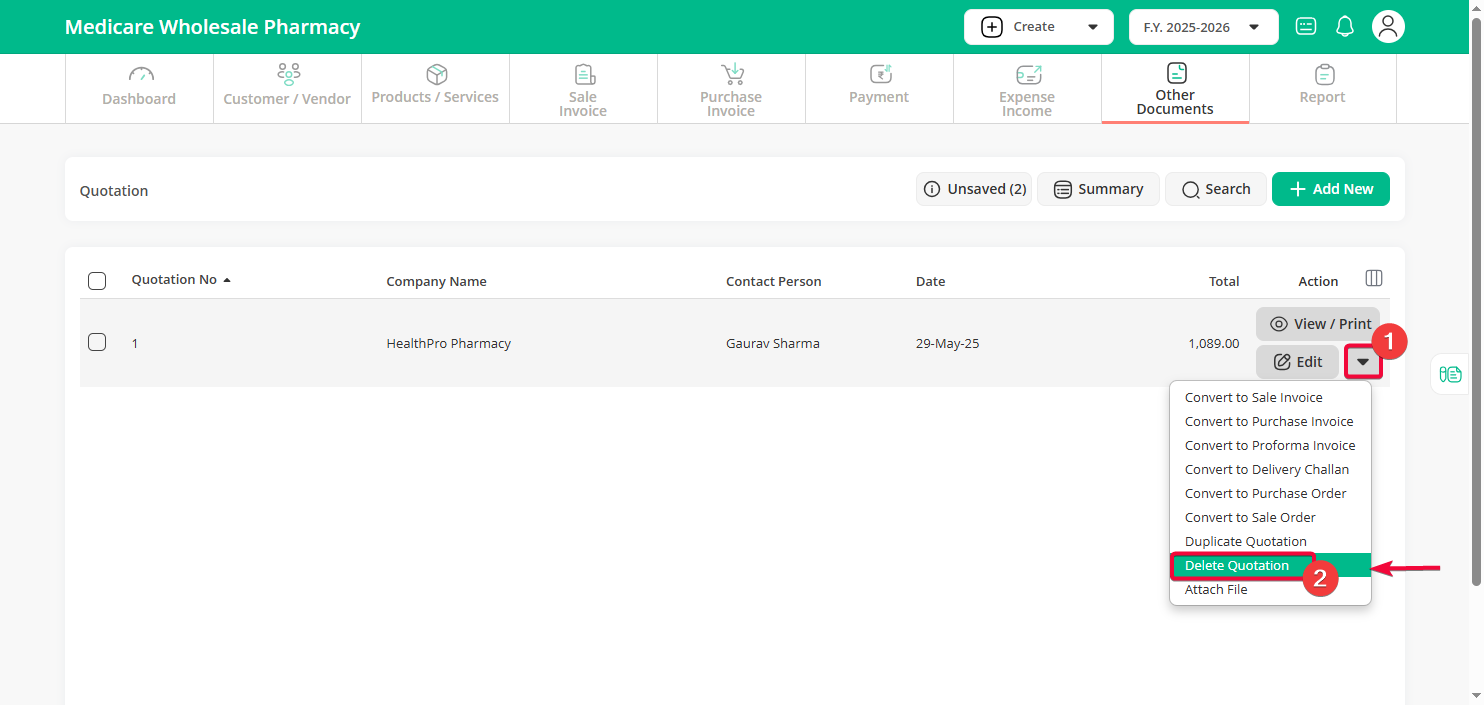This screenshot has width=1484, height=705.
Task: Click the Add New button
Action: click(1331, 189)
